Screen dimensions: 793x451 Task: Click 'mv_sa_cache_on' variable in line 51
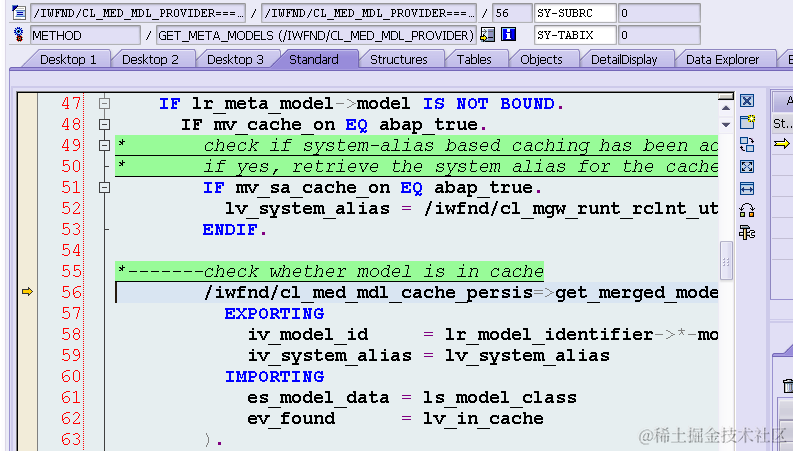click(313, 188)
